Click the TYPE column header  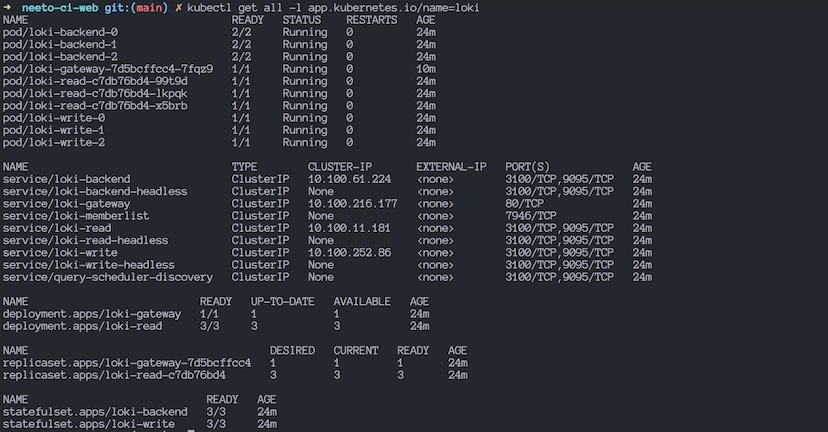coord(244,167)
